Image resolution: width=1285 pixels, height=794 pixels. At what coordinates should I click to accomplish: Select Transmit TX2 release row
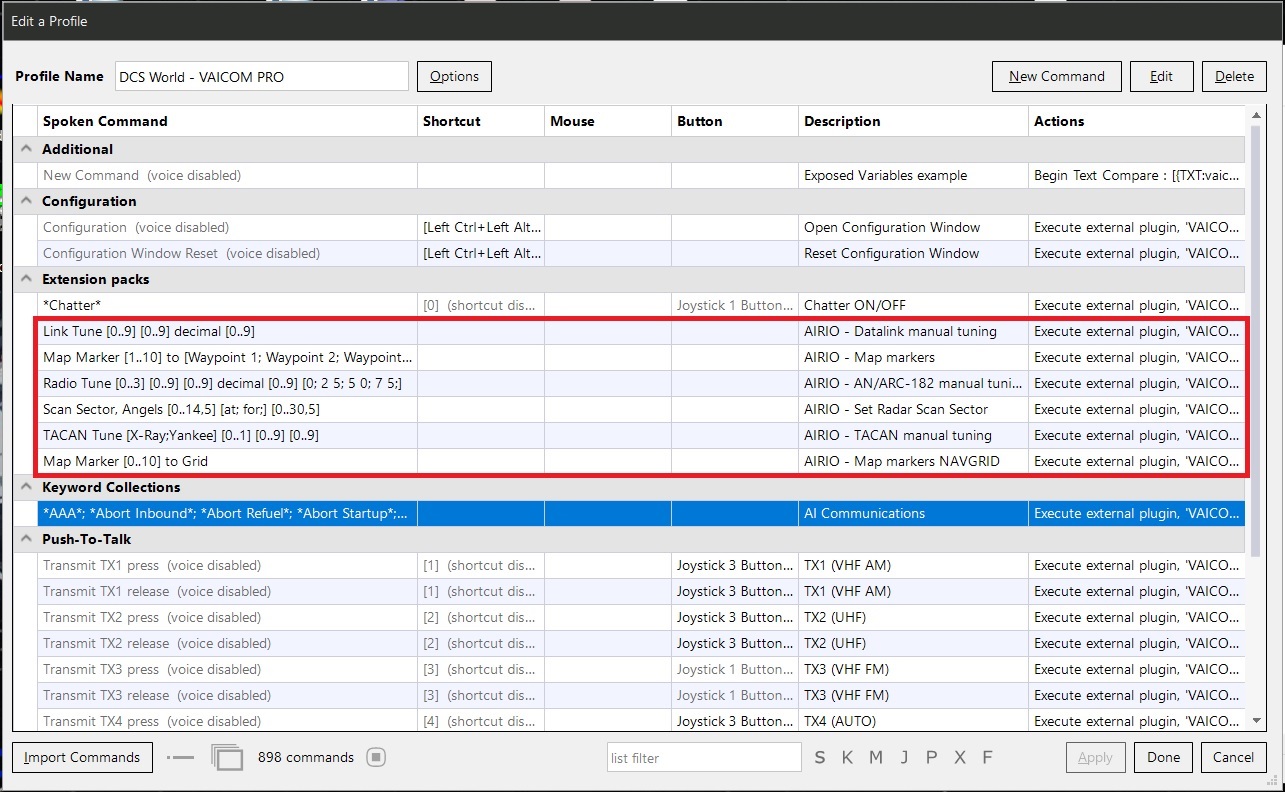(641, 643)
